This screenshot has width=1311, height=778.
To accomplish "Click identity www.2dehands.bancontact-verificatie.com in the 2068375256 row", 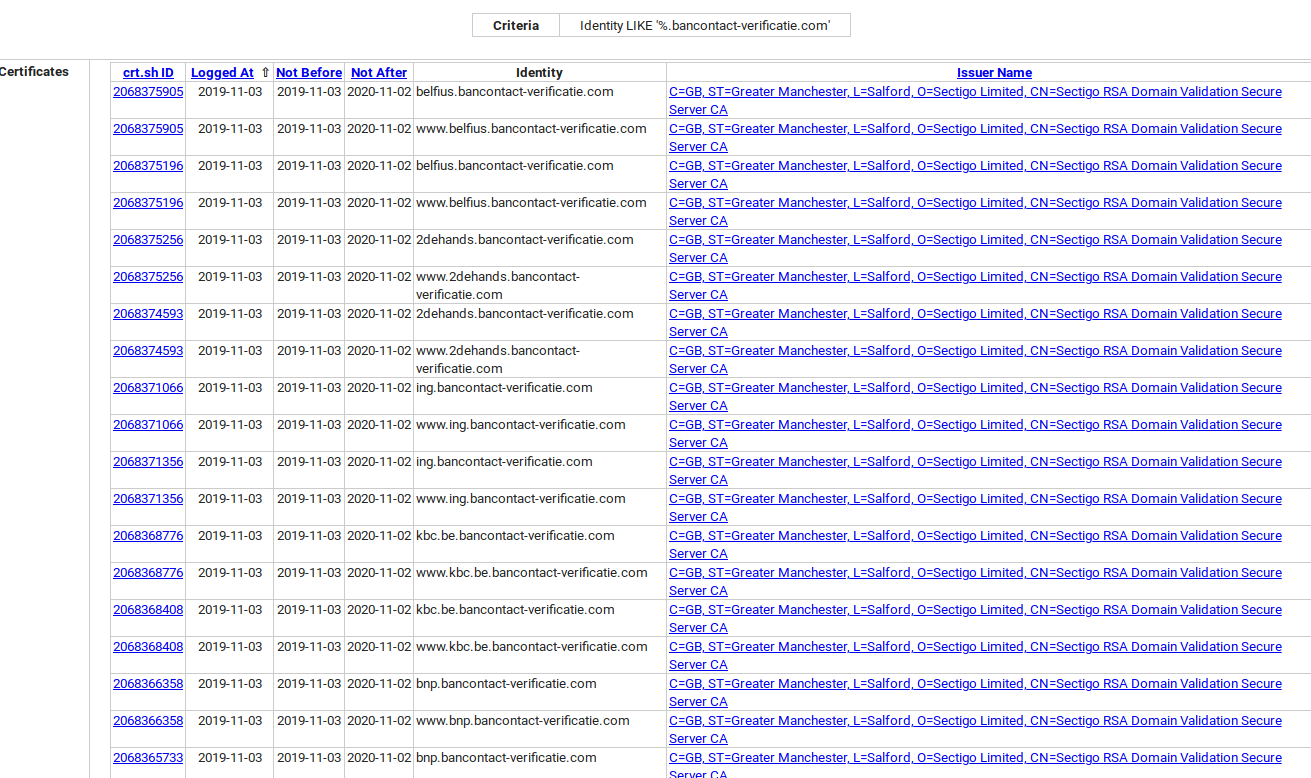I will pyautogui.click(x=498, y=286).
